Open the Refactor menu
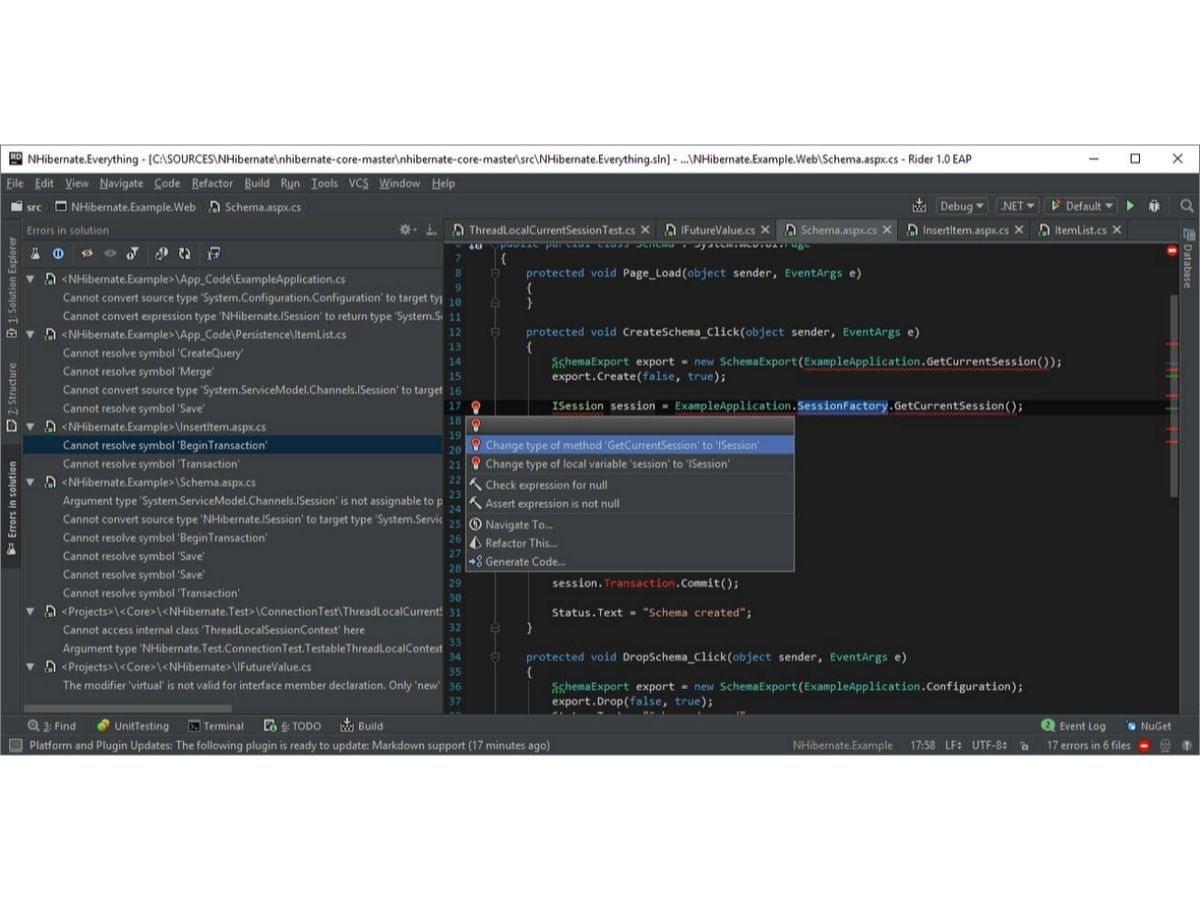The image size is (1200, 900). click(212, 183)
